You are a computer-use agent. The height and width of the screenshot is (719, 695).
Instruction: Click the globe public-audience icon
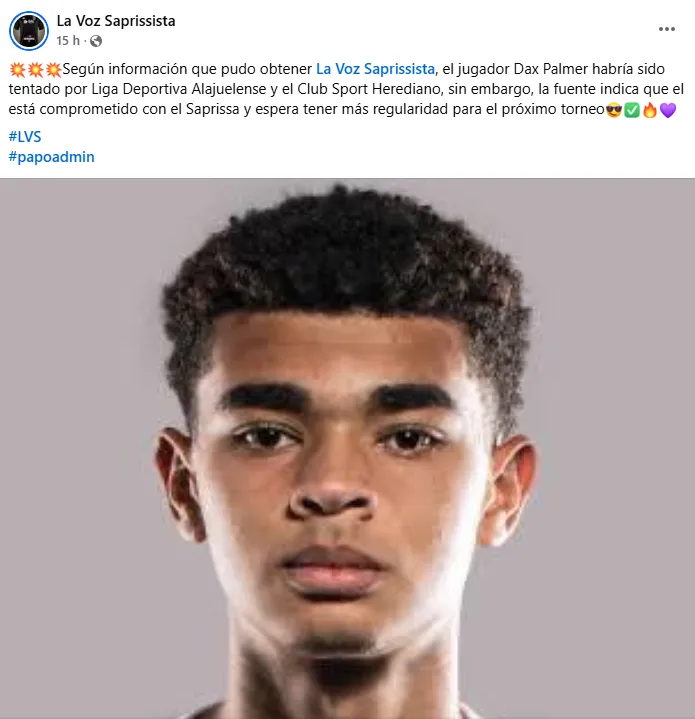click(x=96, y=41)
